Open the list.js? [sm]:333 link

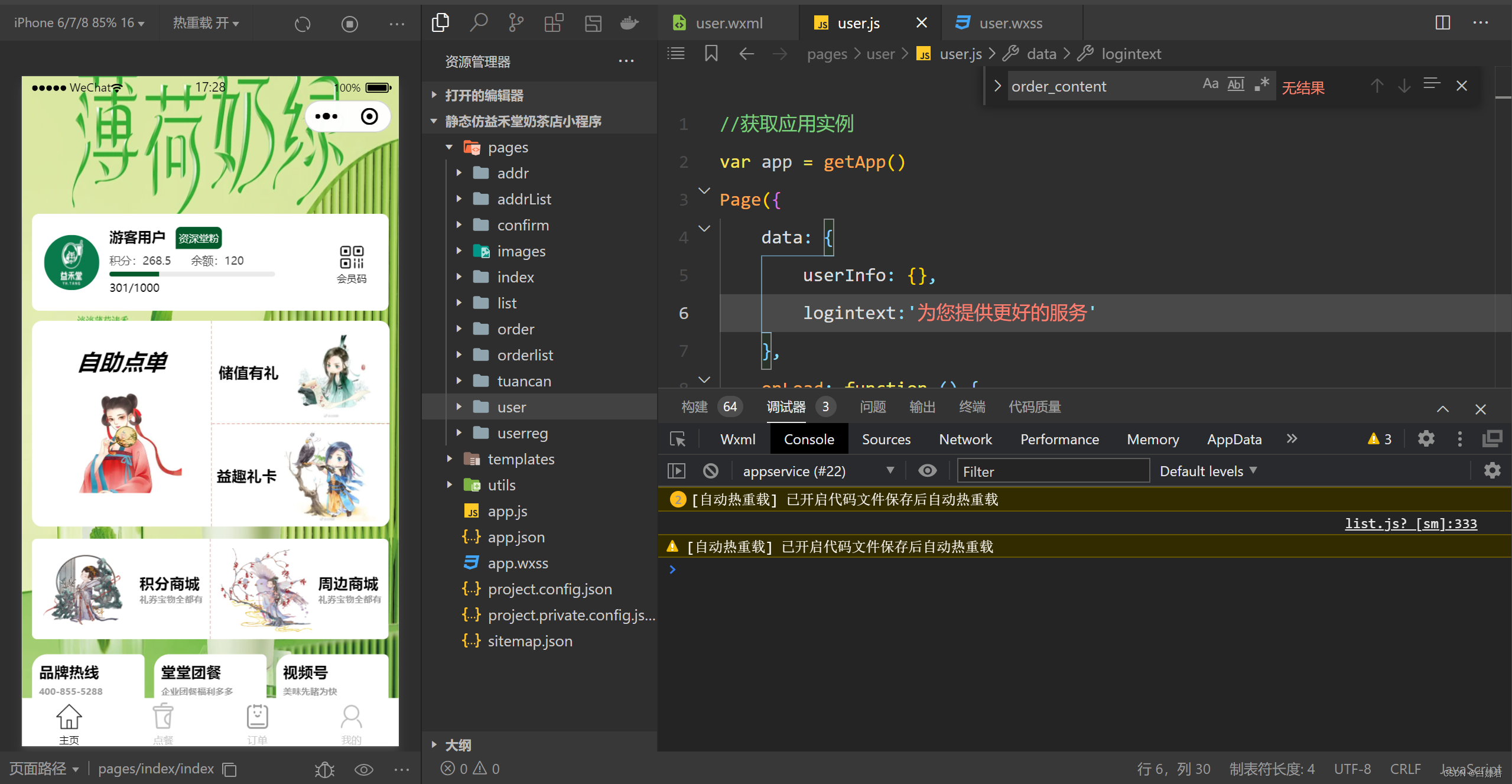tap(1411, 523)
